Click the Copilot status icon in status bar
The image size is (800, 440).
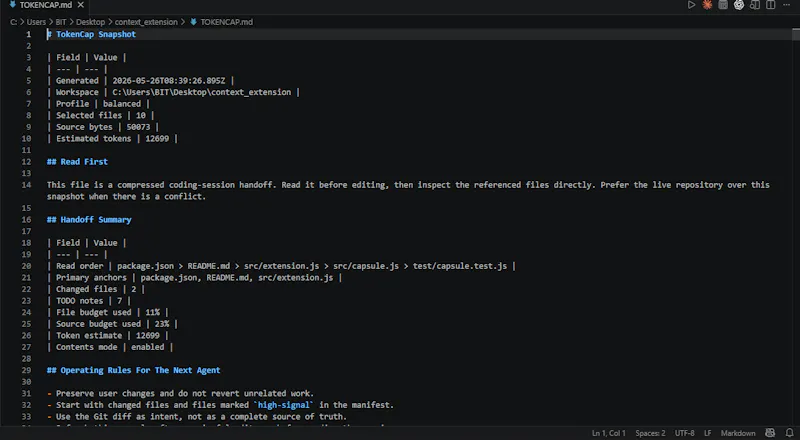tap(770, 433)
